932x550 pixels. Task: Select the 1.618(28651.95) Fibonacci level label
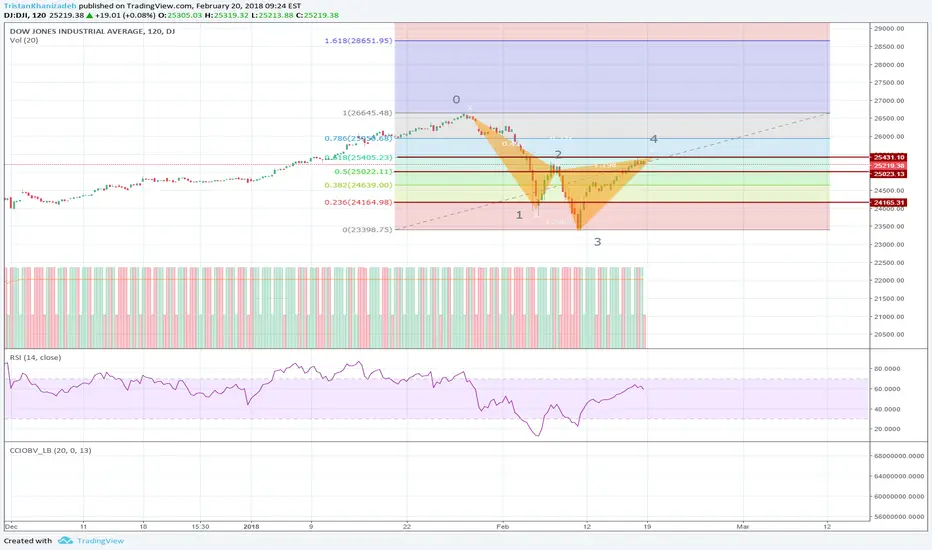coord(358,40)
